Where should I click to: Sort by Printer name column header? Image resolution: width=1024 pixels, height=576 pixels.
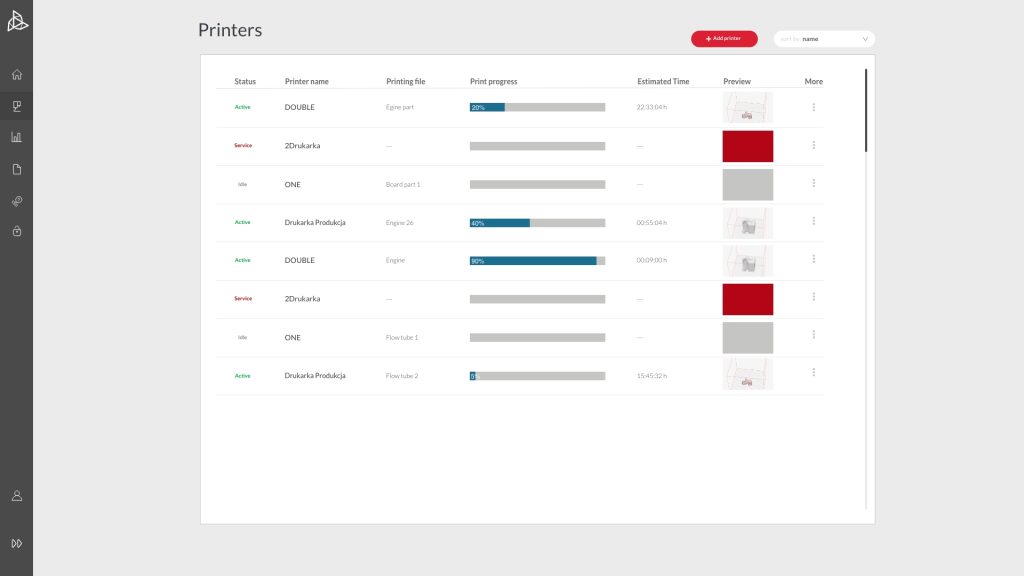[306, 82]
